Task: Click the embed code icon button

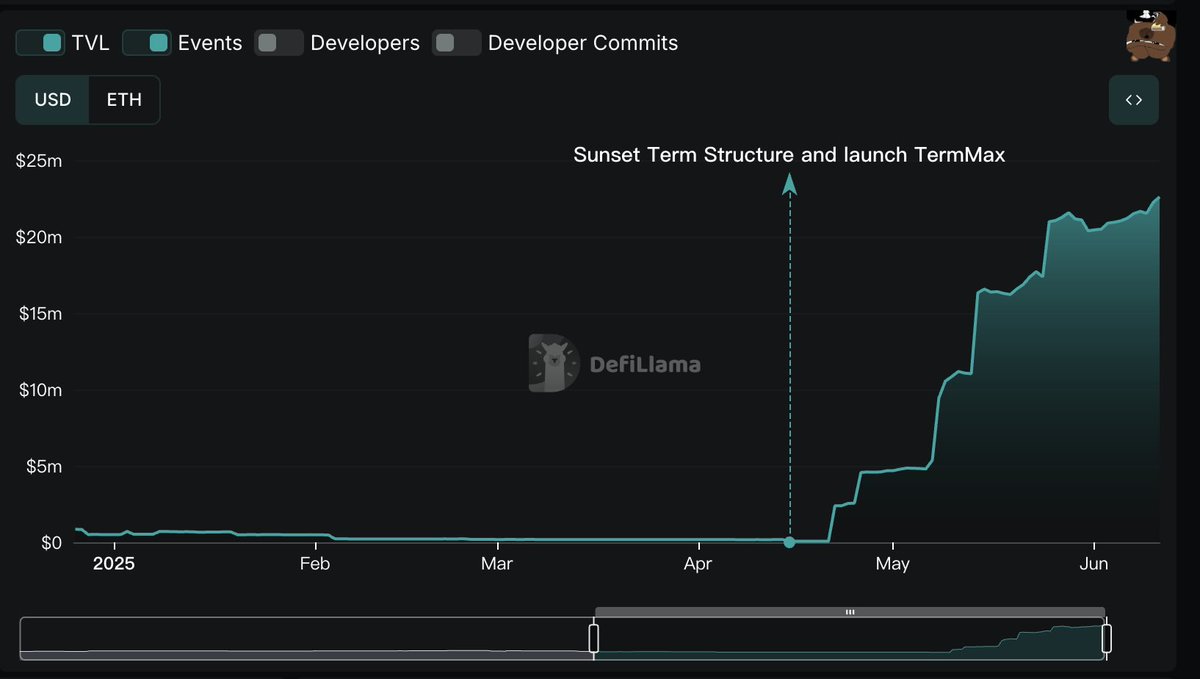Action: [x=1133, y=100]
